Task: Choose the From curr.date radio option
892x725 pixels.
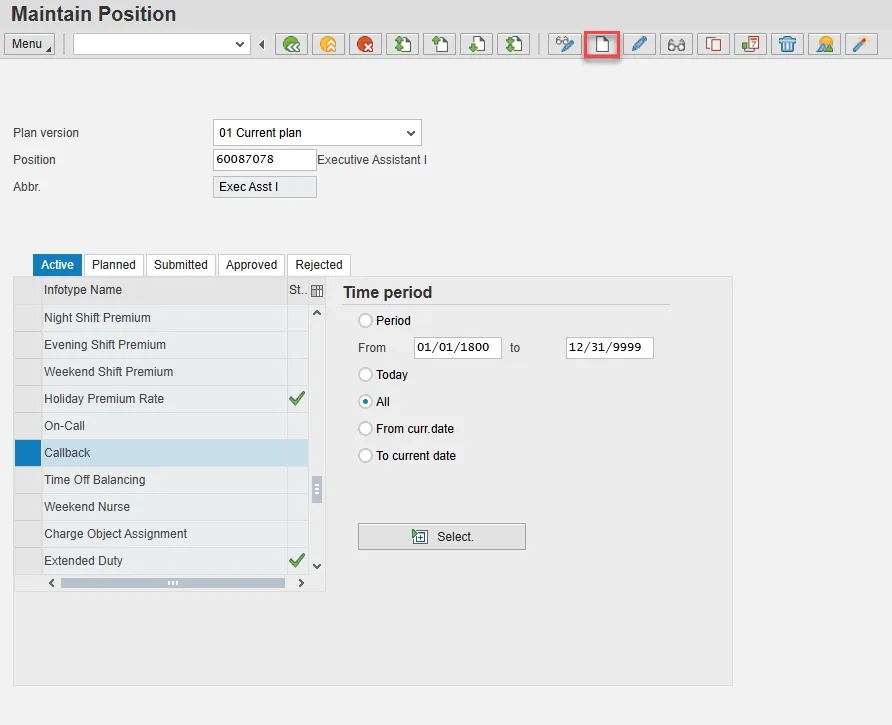Action: point(366,429)
